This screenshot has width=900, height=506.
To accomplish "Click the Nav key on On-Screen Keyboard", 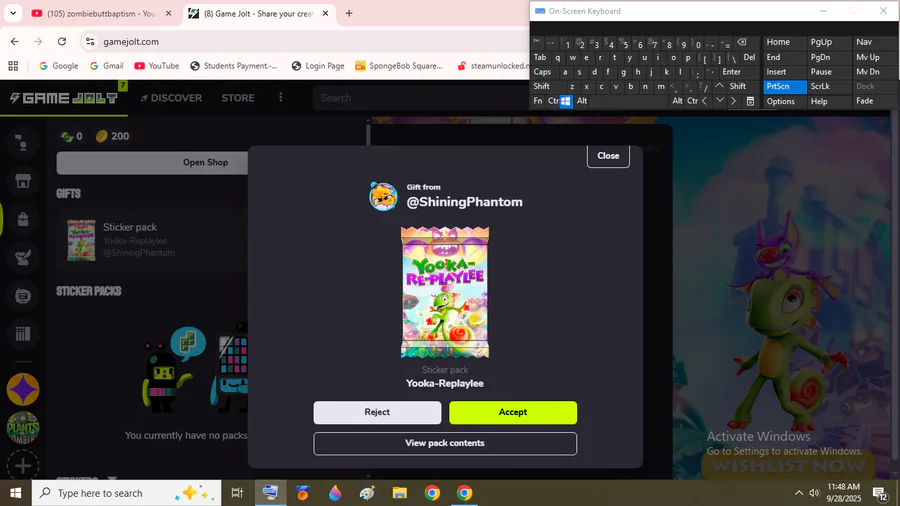I will click(874, 42).
